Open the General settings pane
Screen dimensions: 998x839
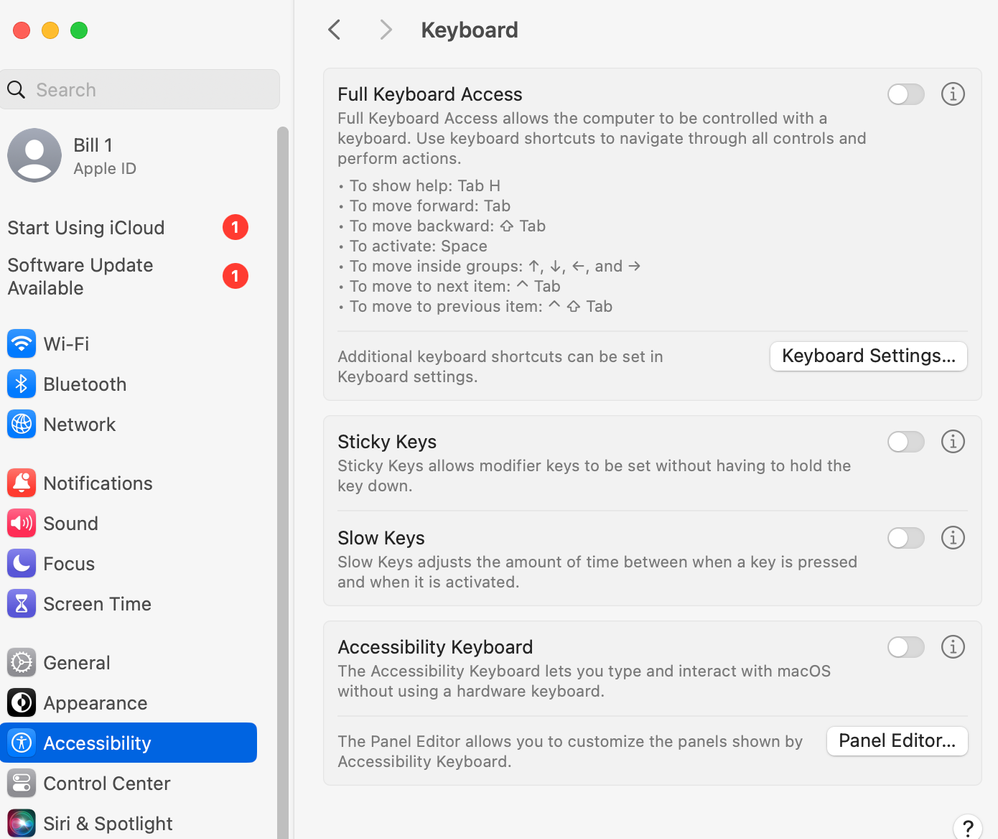click(x=76, y=663)
